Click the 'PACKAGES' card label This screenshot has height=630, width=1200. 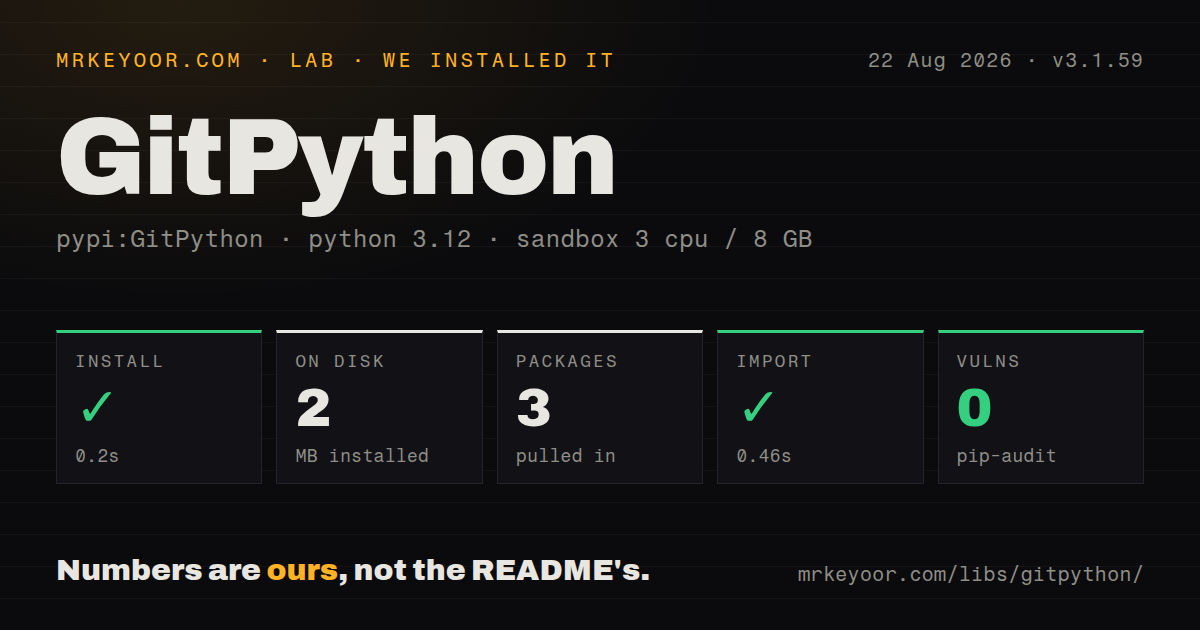tap(567, 362)
